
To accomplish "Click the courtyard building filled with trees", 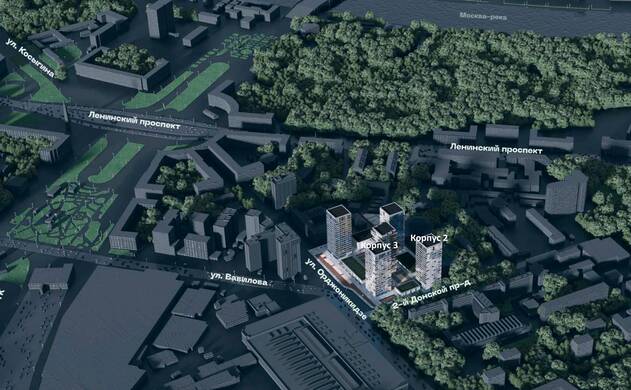I will point(122,66).
